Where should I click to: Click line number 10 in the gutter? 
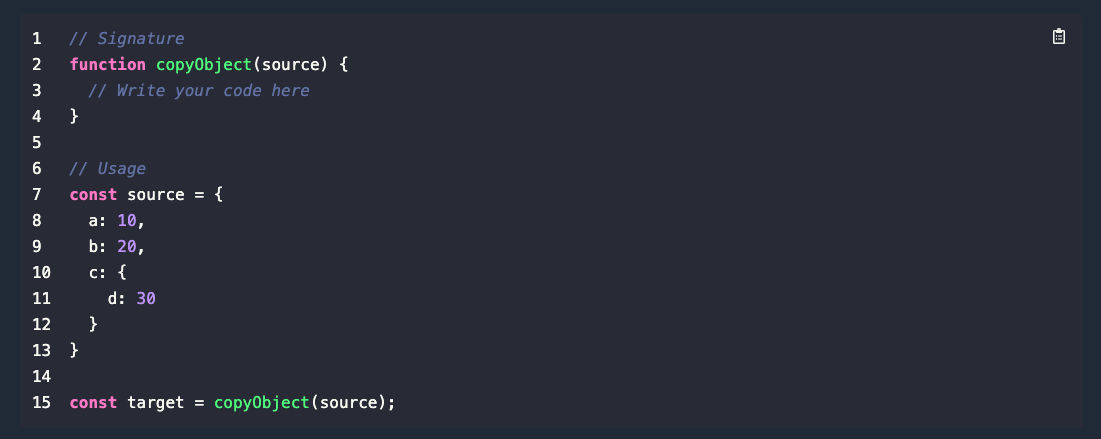click(41, 273)
